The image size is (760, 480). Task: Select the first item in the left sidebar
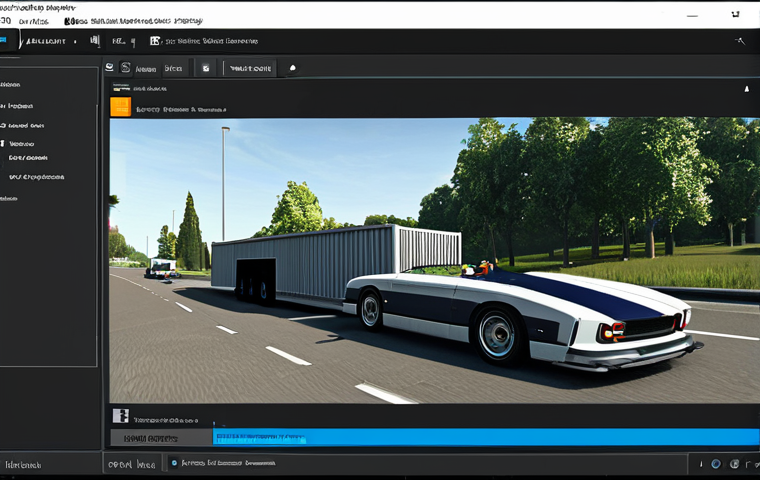[11, 84]
